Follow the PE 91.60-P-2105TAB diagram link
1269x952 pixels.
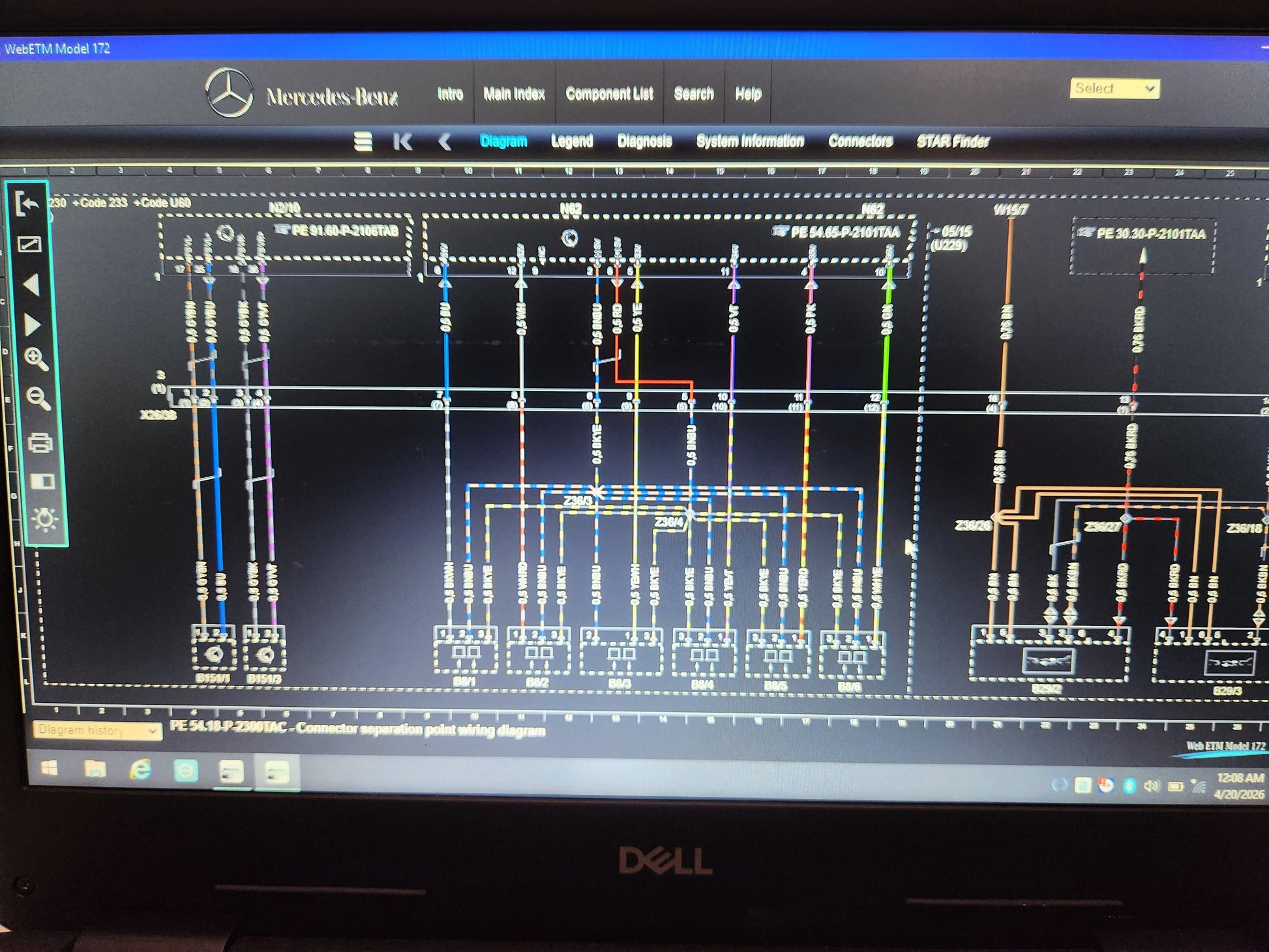[345, 230]
